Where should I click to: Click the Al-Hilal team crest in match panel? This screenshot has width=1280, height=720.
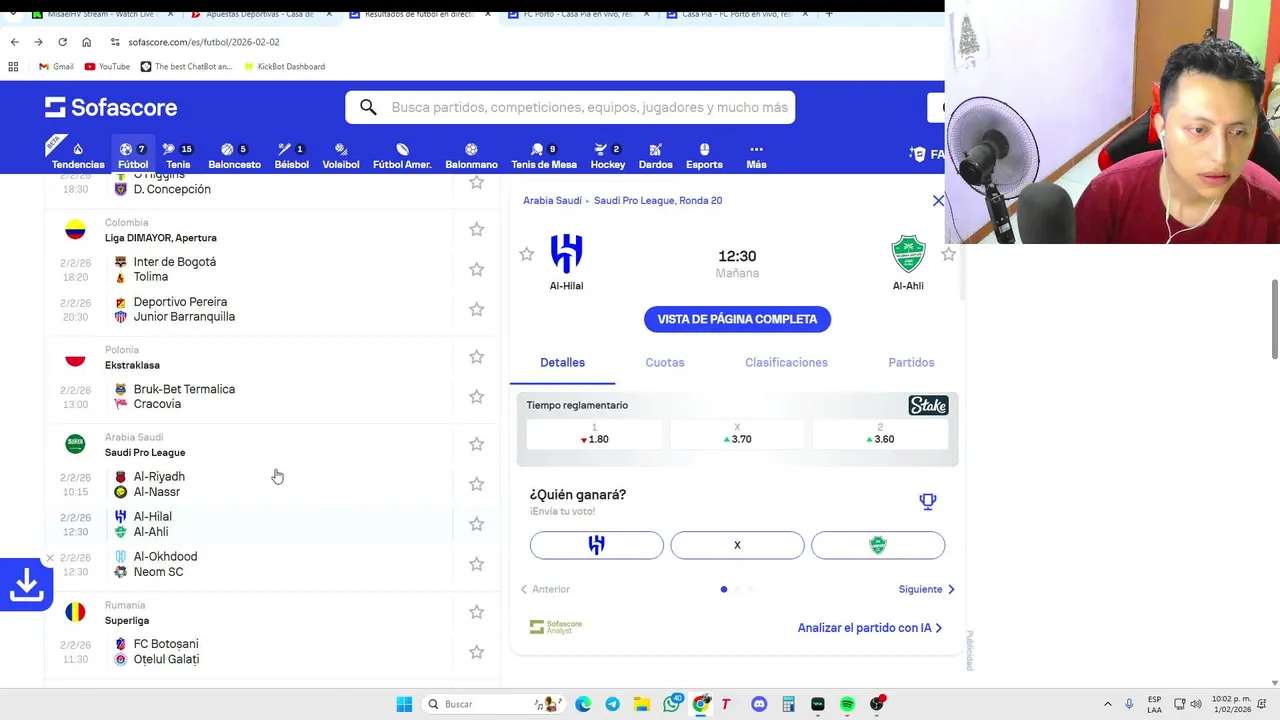click(566, 254)
